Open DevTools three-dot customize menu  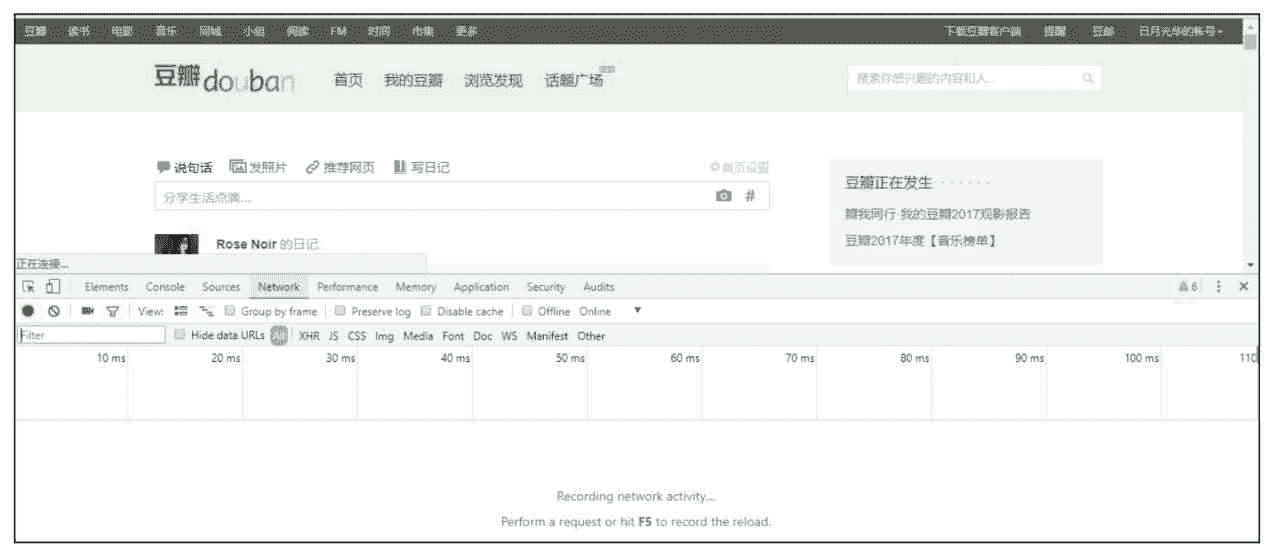pos(1219,287)
